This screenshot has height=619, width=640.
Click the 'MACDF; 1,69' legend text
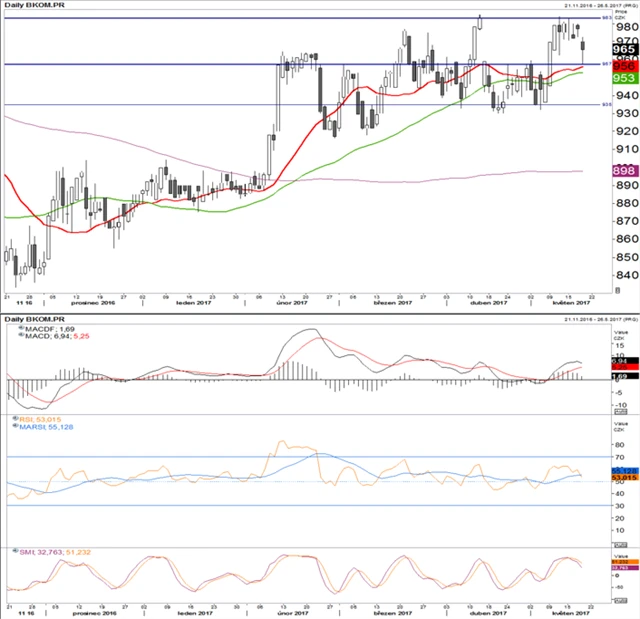point(50,329)
